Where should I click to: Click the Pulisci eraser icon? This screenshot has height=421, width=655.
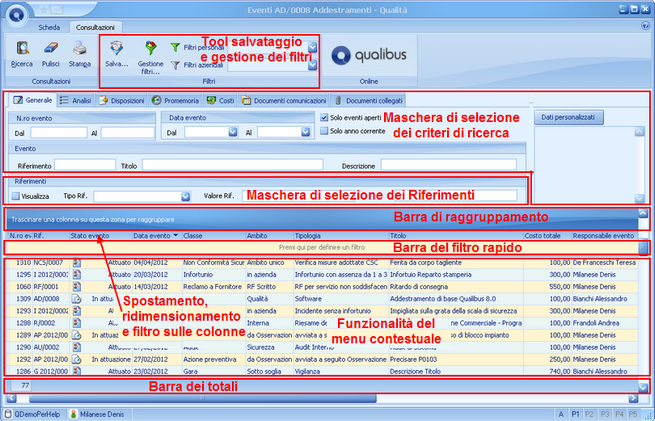point(51,48)
